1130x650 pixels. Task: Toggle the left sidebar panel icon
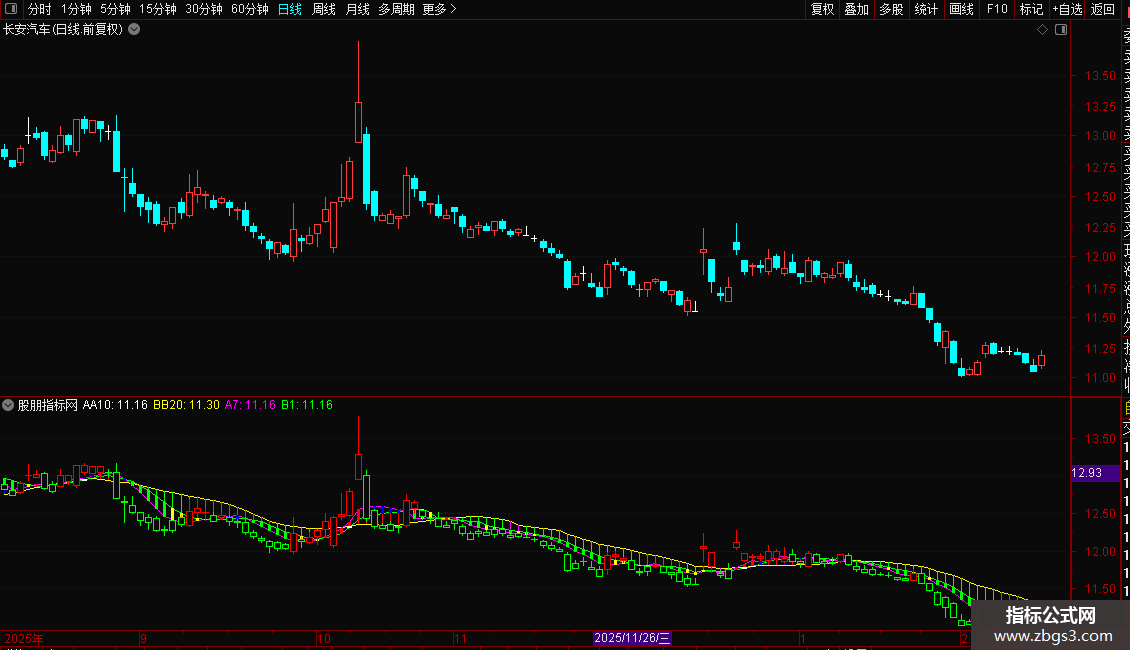(11, 9)
